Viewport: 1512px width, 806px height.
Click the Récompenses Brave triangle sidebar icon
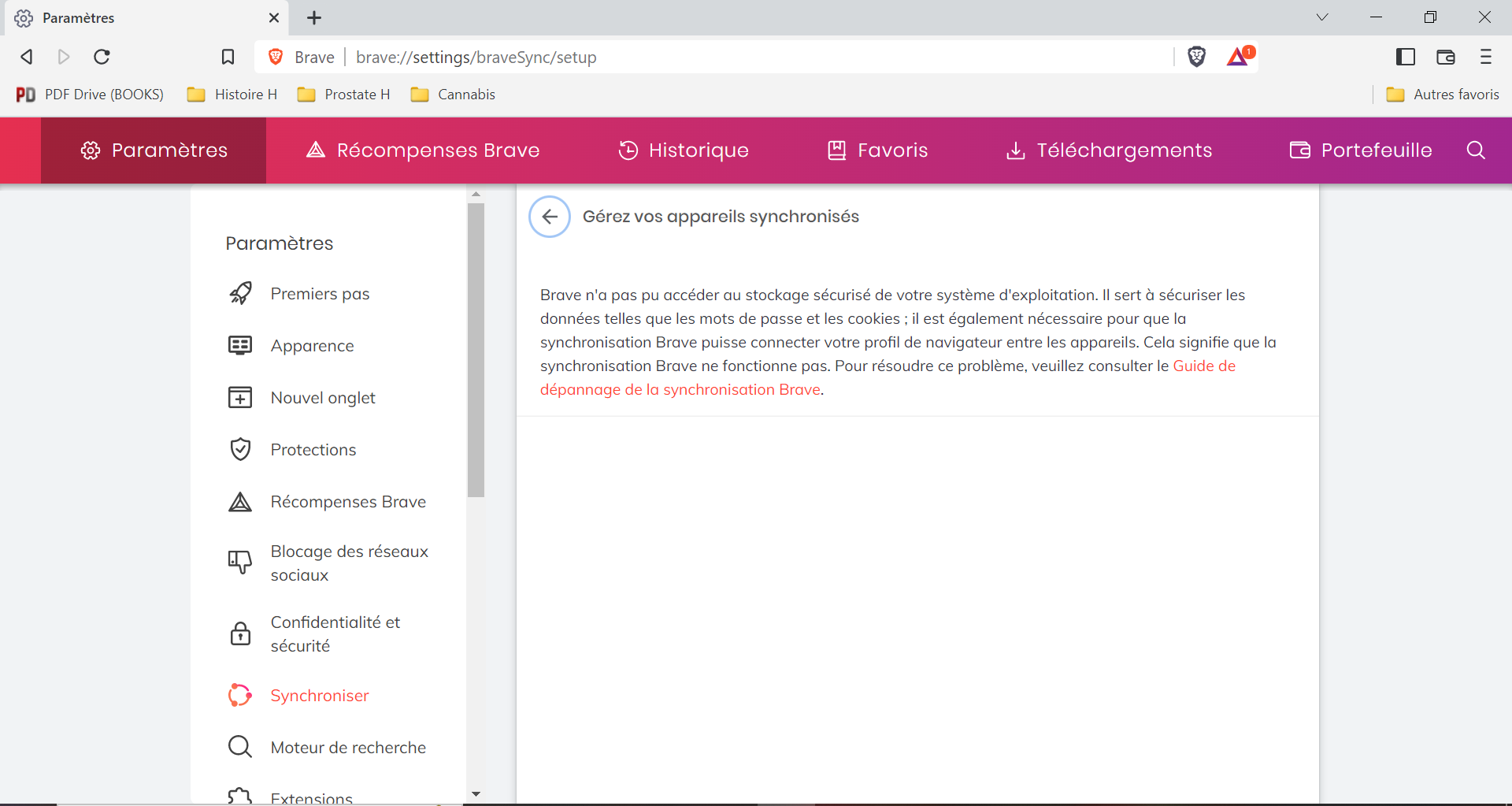[x=240, y=502]
